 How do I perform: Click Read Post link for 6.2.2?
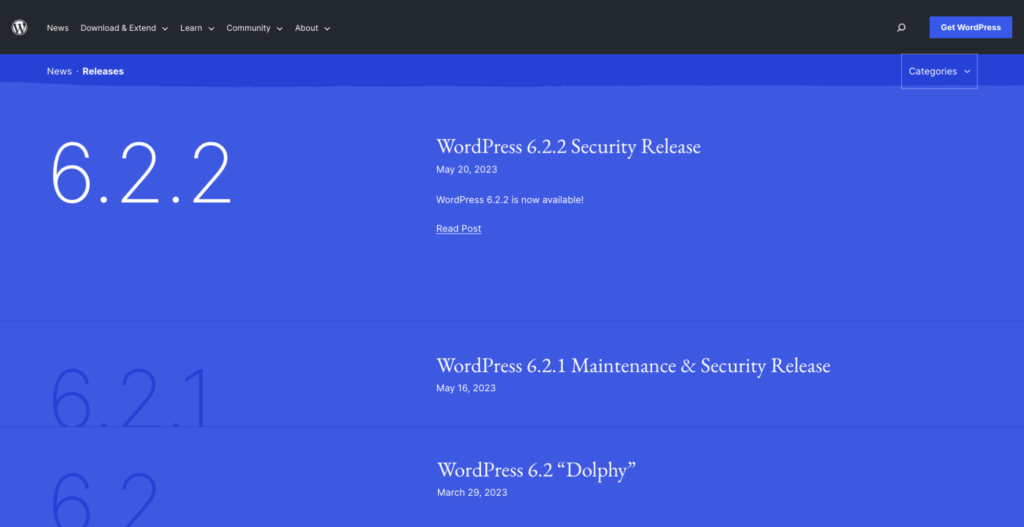pos(458,229)
